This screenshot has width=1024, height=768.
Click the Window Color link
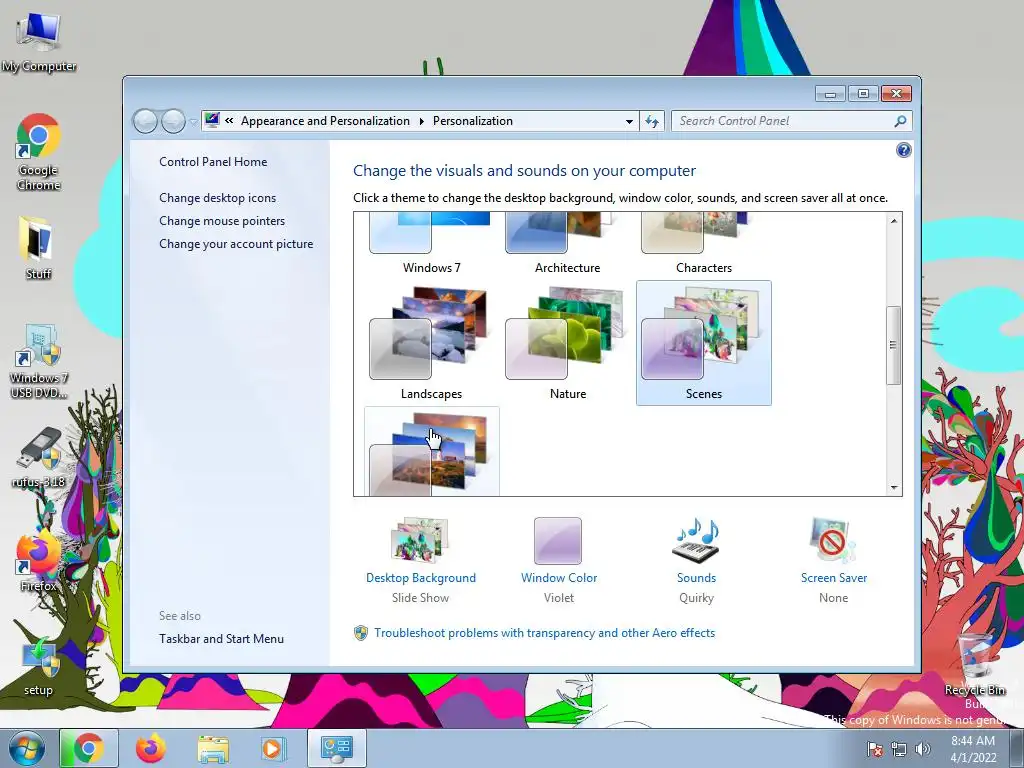point(559,578)
